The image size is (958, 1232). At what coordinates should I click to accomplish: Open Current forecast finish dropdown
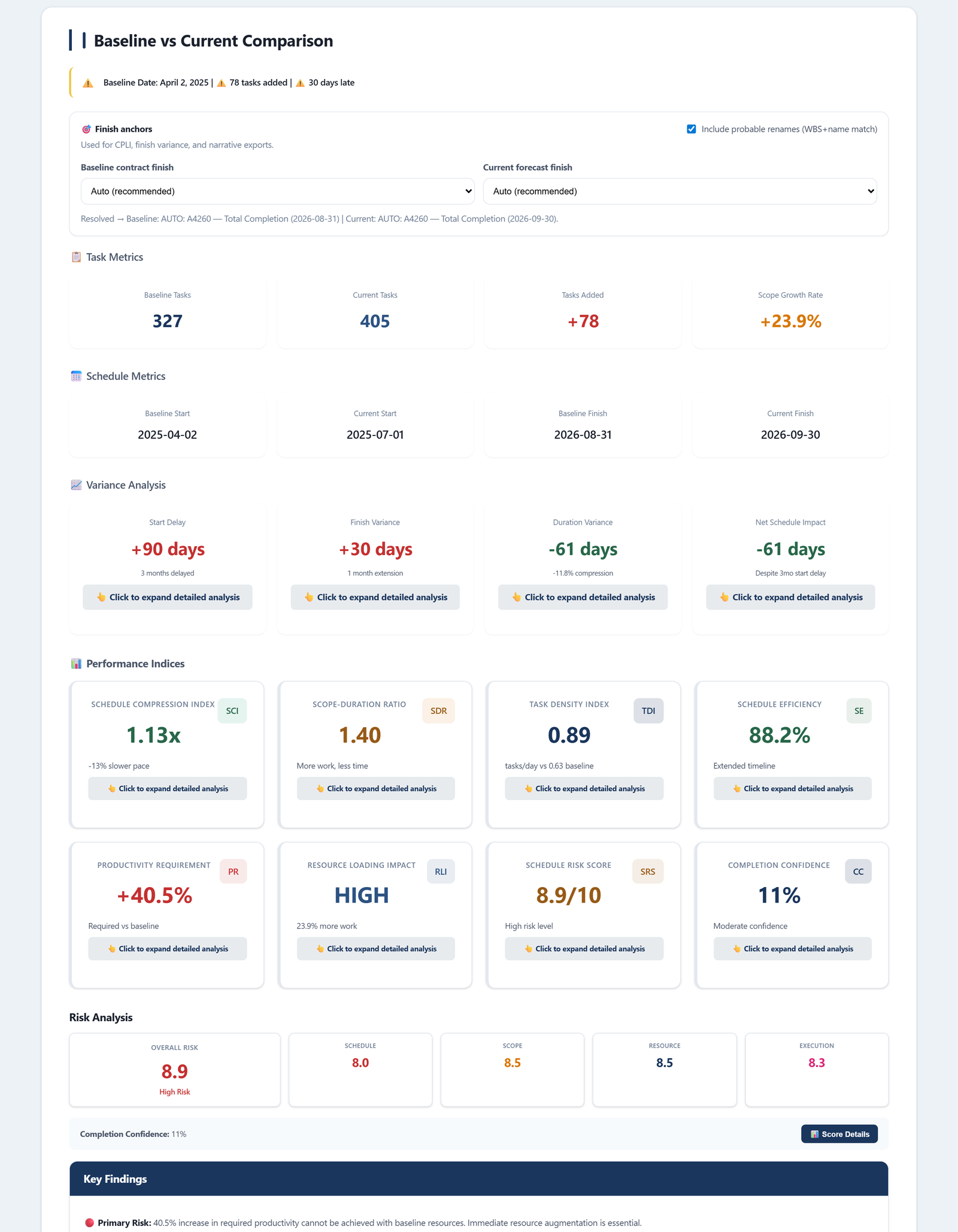pyautogui.click(x=680, y=191)
